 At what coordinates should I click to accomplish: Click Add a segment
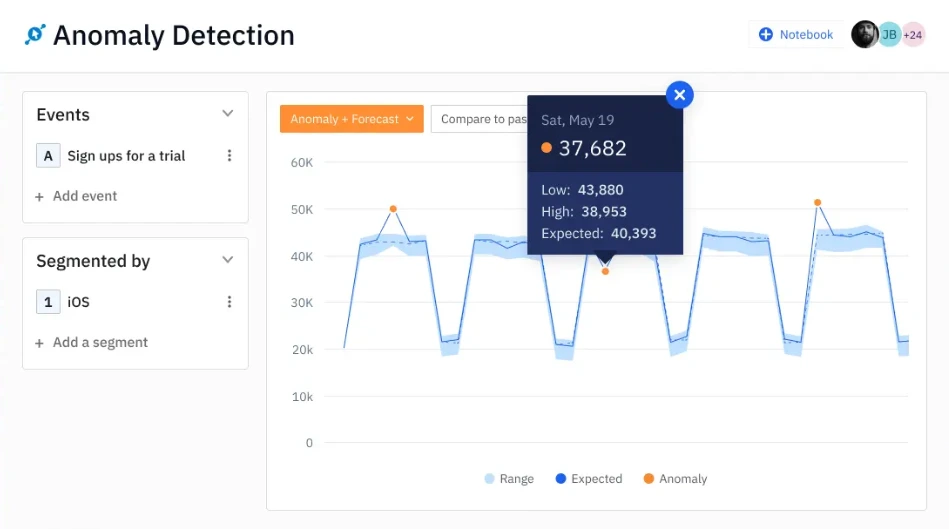pyautogui.click(x=91, y=343)
